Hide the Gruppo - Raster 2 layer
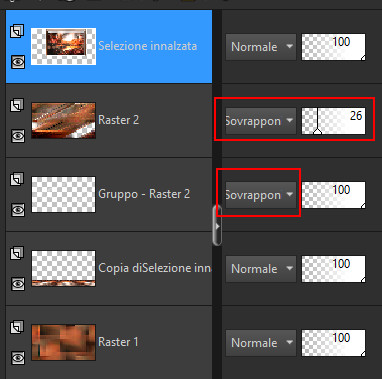The image size is (382, 379). tap(18, 210)
